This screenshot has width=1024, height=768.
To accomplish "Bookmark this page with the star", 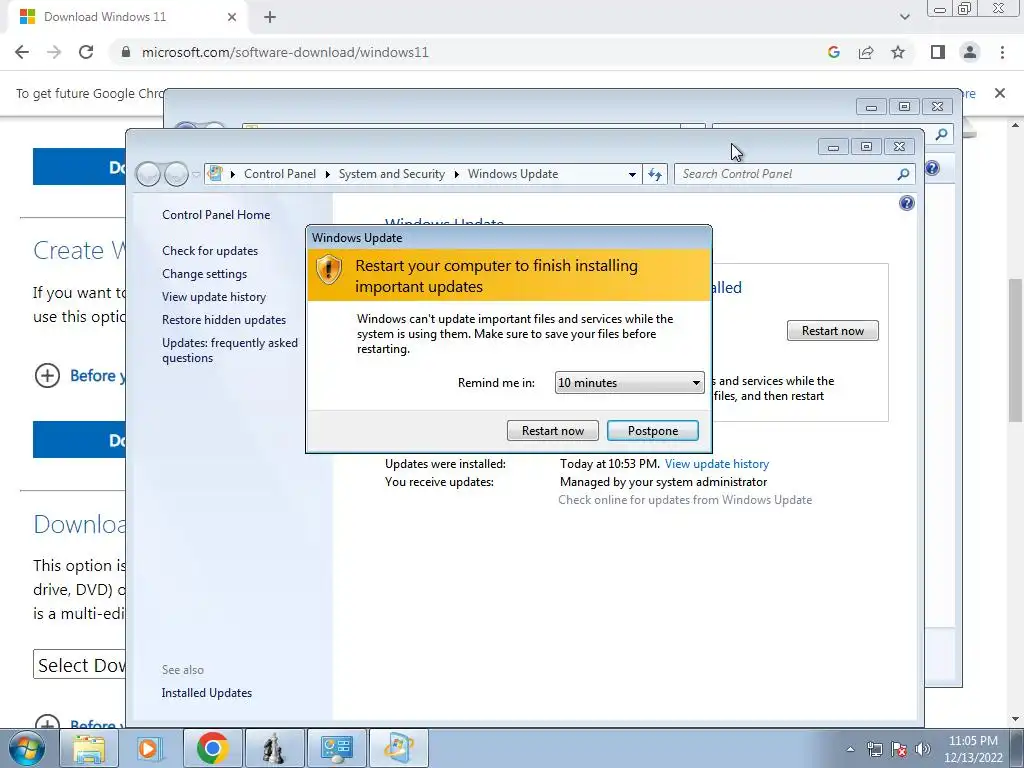I will pyautogui.click(x=898, y=52).
